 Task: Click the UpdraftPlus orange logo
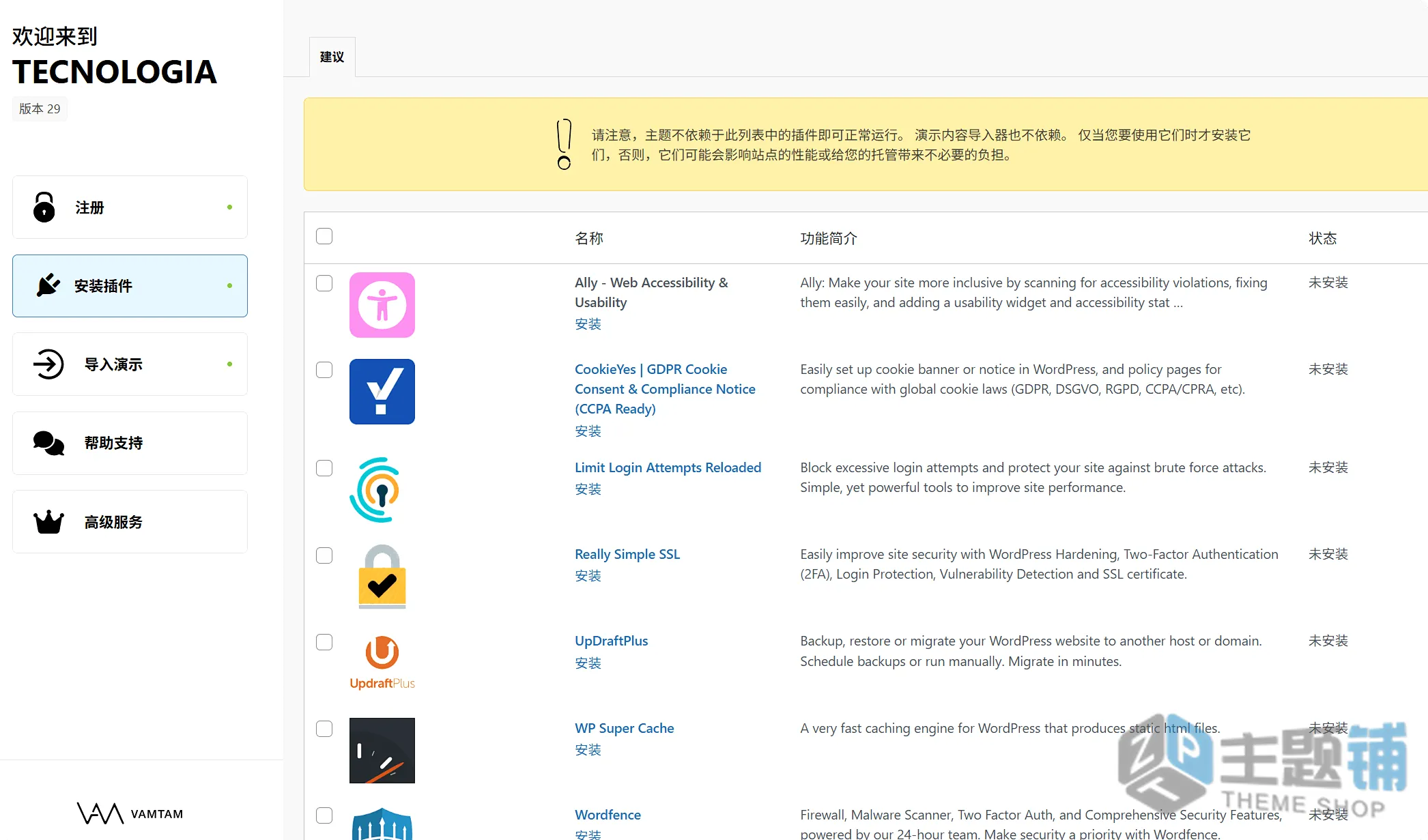click(382, 663)
